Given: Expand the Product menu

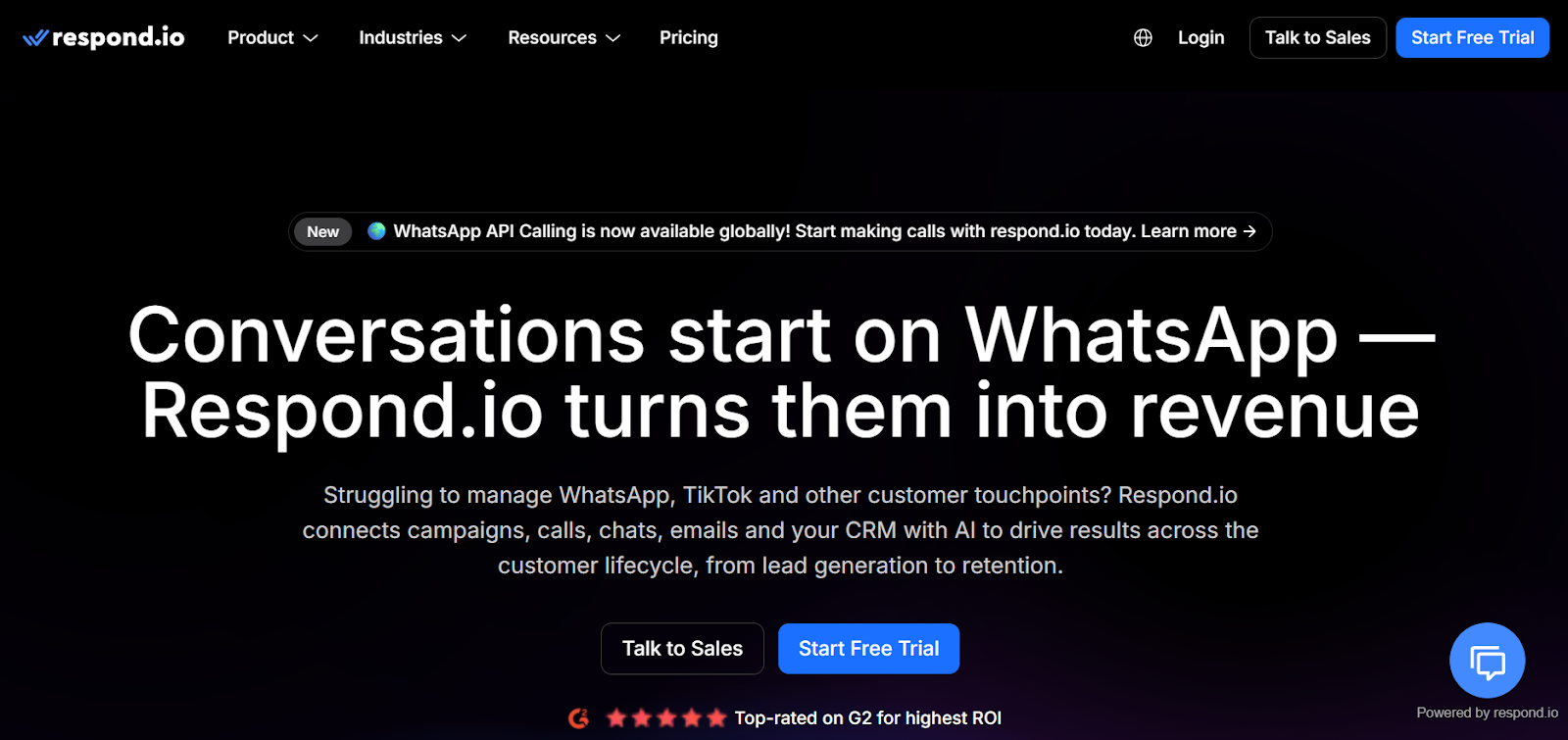Looking at the screenshot, I should (x=272, y=37).
